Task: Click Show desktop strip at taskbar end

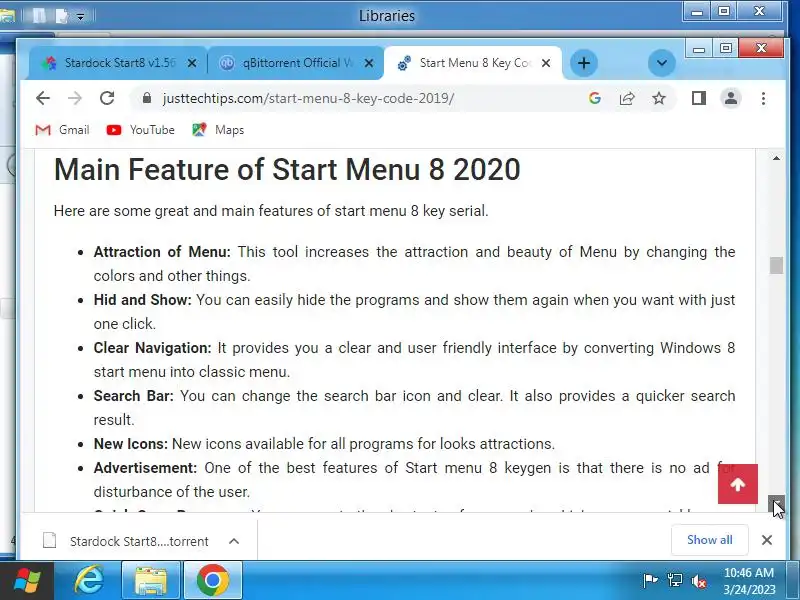Action: tap(794, 581)
